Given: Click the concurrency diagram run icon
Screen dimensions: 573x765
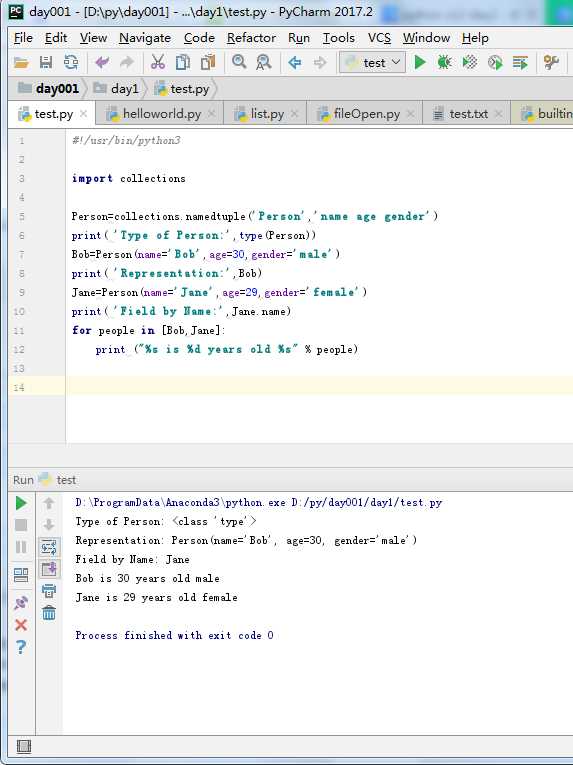Looking at the screenshot, I should coord(520,62).
